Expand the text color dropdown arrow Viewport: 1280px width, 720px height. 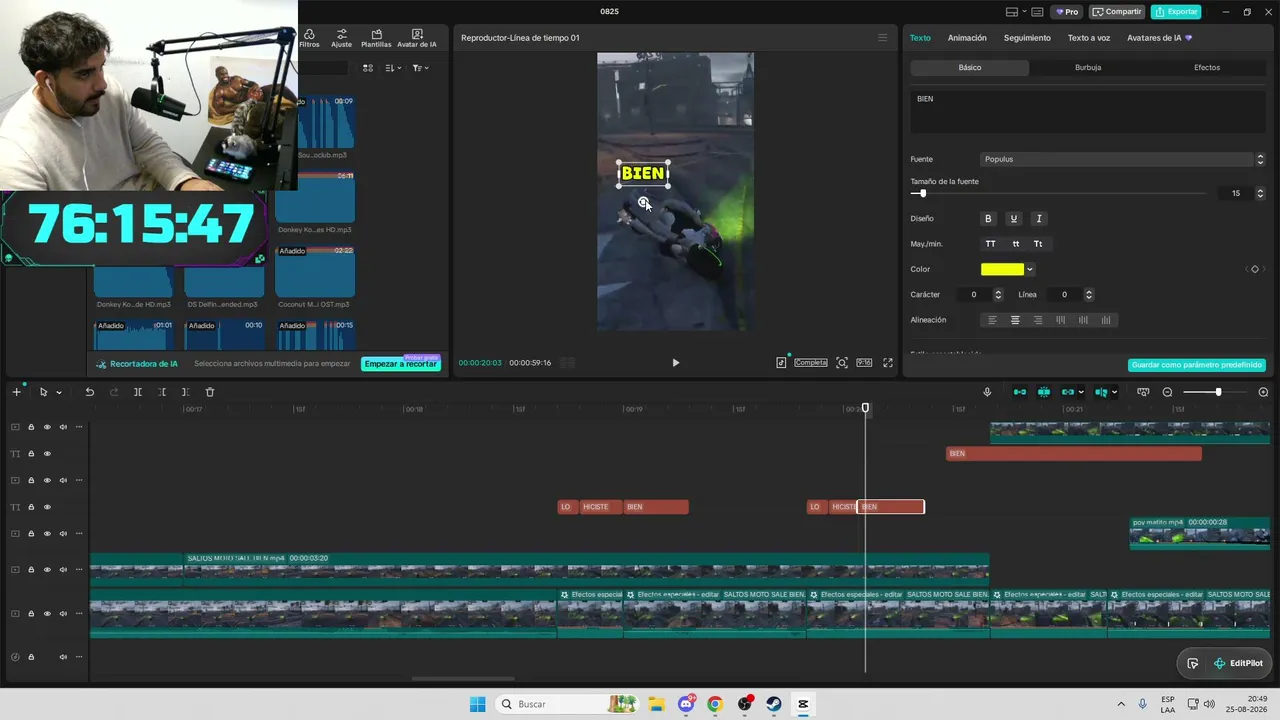pos(1030,269)
